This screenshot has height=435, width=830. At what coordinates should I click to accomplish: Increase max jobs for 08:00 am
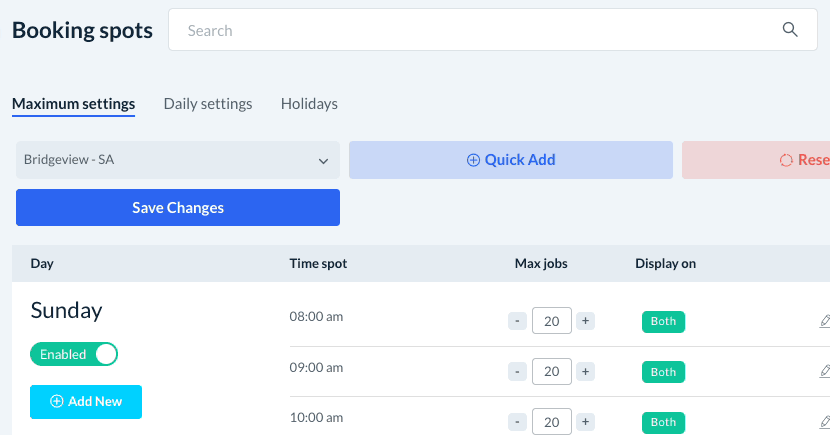tap(586, 321)
